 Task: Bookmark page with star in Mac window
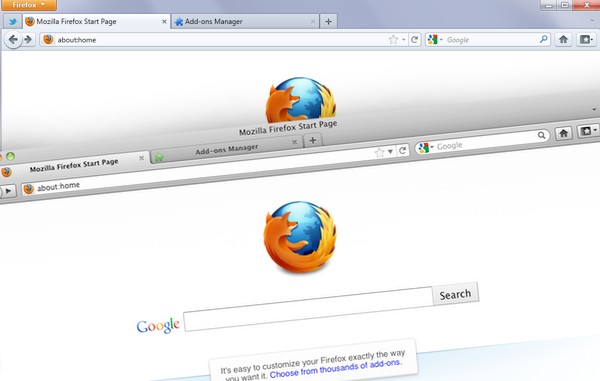click(379, 153)
